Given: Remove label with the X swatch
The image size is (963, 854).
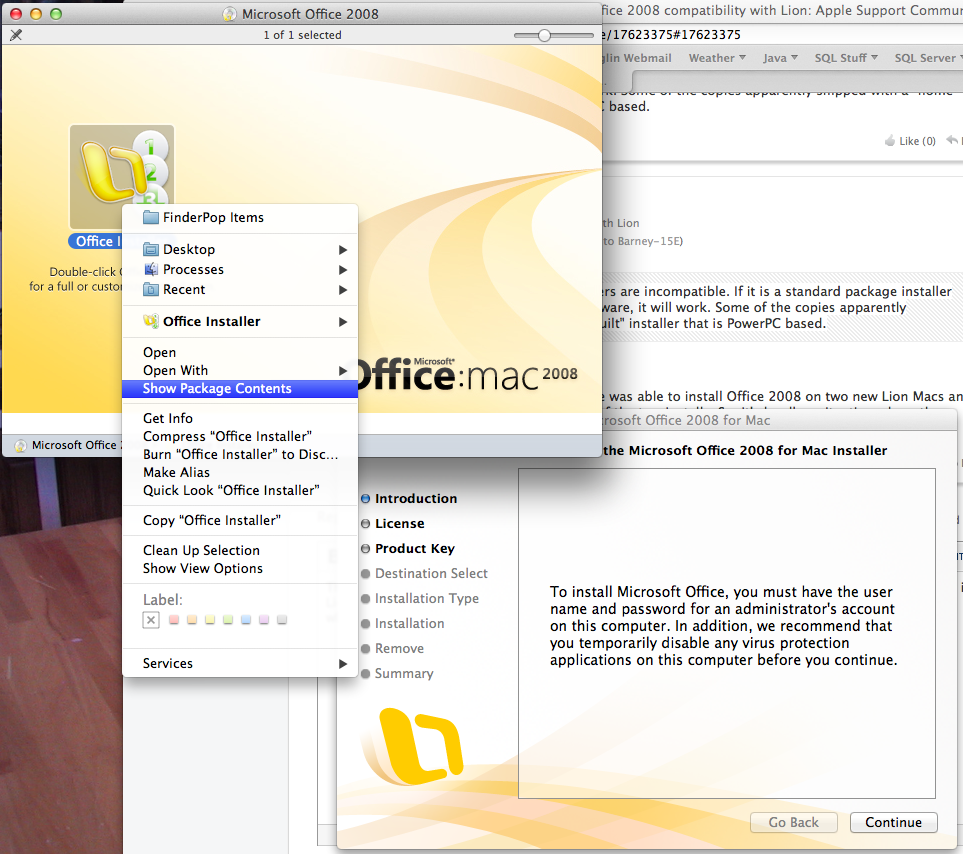Looking at the screenshot, I should pos(151,619).
